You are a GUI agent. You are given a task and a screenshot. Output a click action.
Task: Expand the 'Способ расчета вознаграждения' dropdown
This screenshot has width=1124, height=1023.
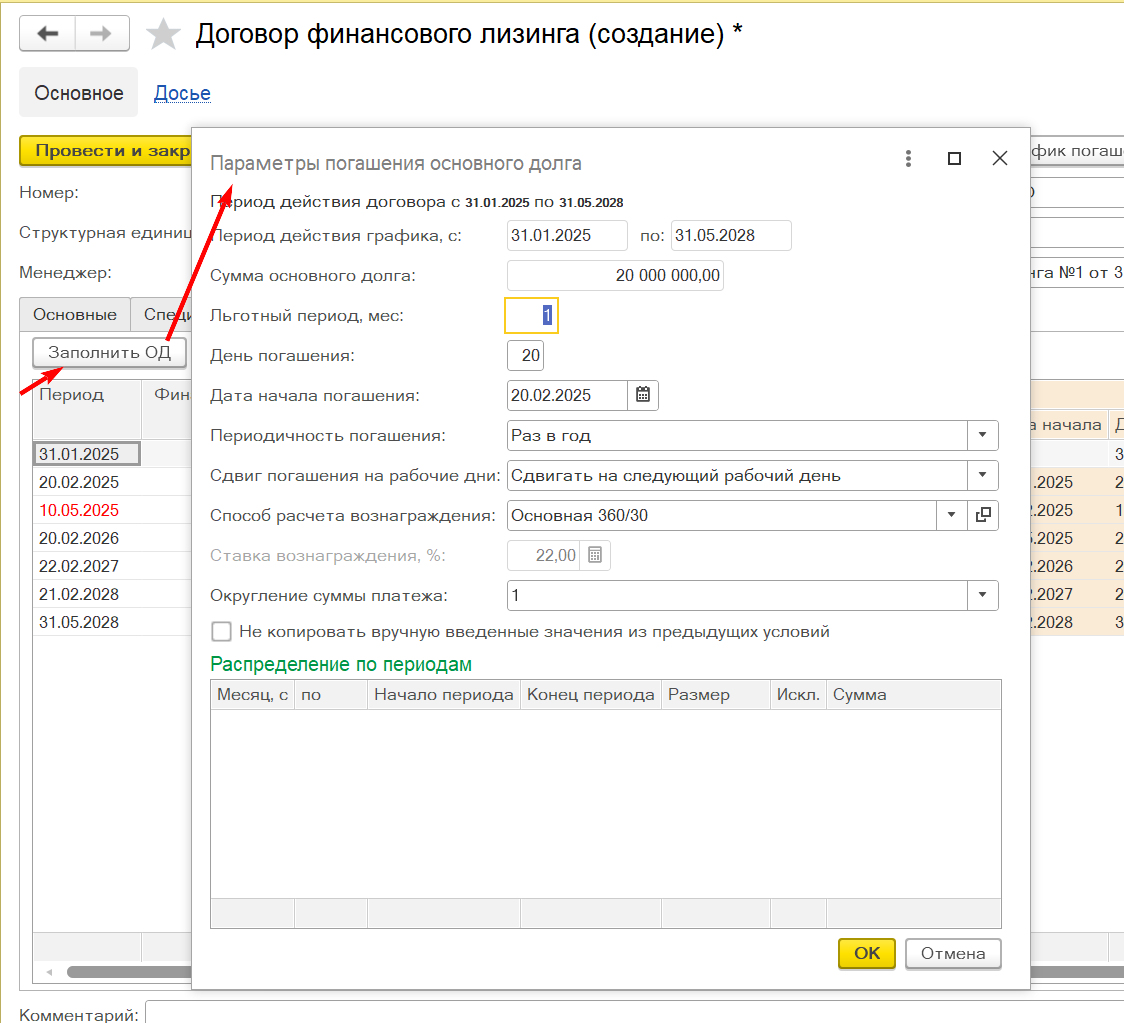pyautogui.click(x=952, y=515)
